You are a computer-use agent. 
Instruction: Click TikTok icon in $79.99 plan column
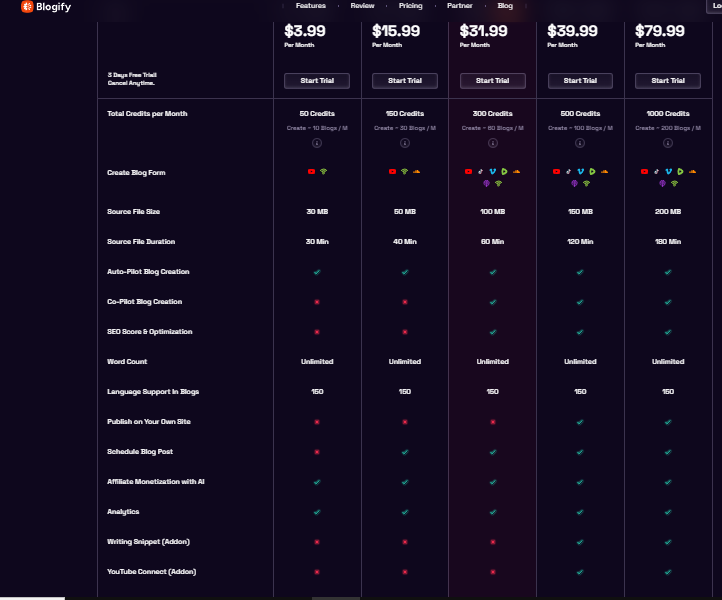pos(656,171)
